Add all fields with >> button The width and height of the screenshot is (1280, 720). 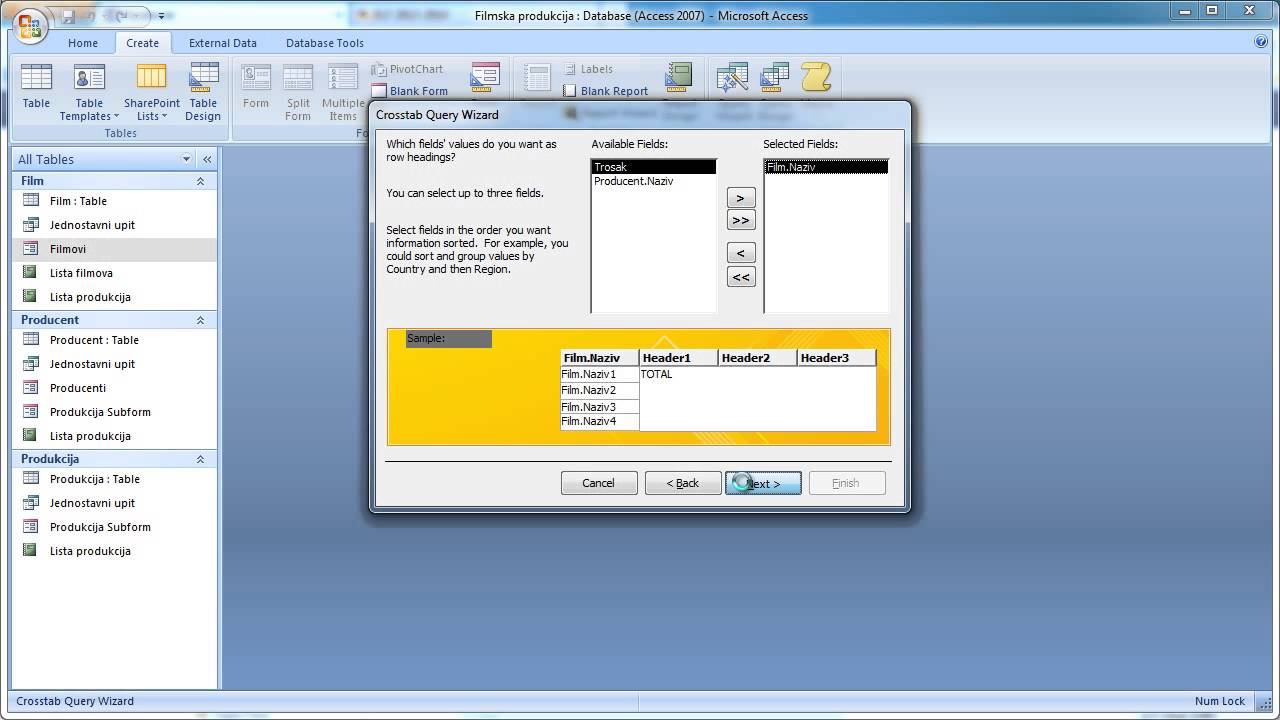[741, 220]
